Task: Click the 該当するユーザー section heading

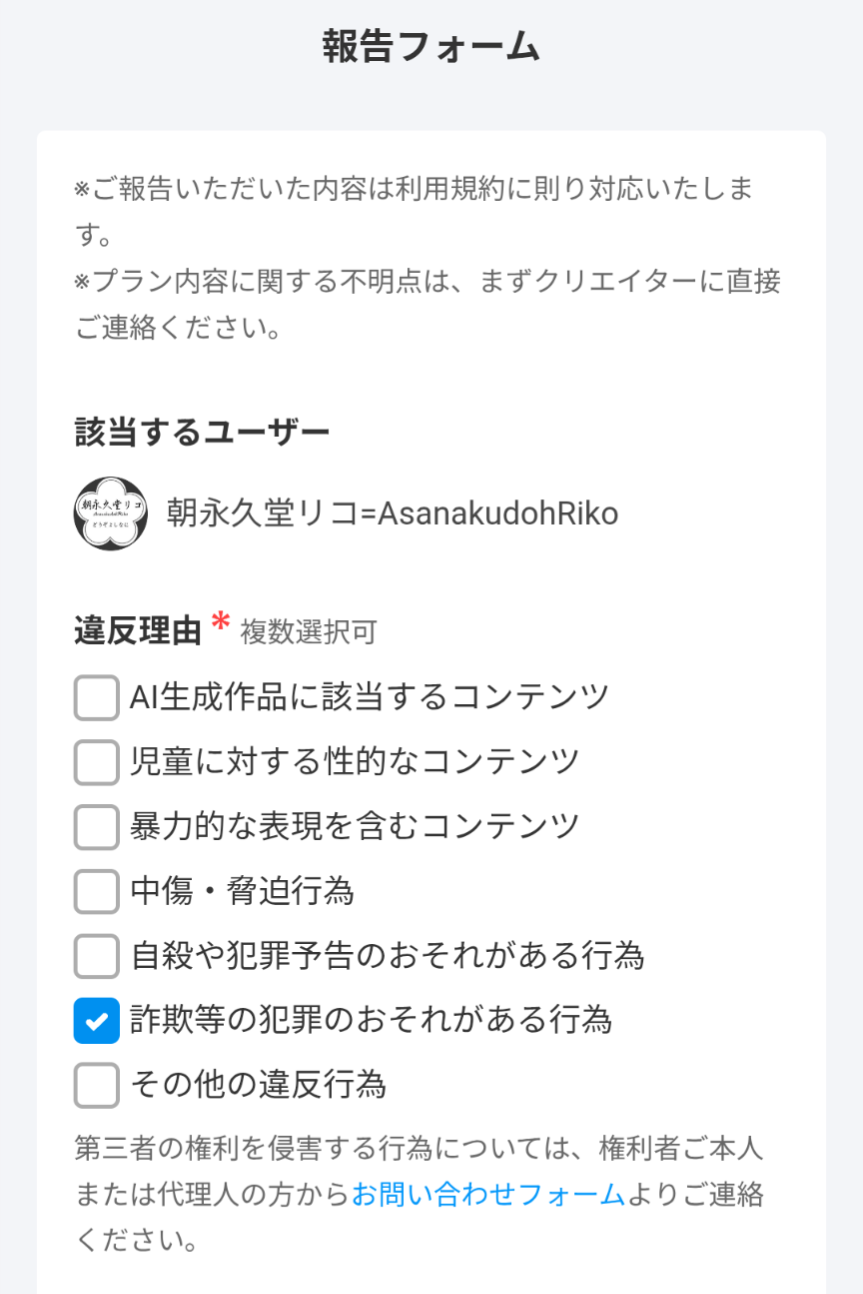Action: coord(202,432)
